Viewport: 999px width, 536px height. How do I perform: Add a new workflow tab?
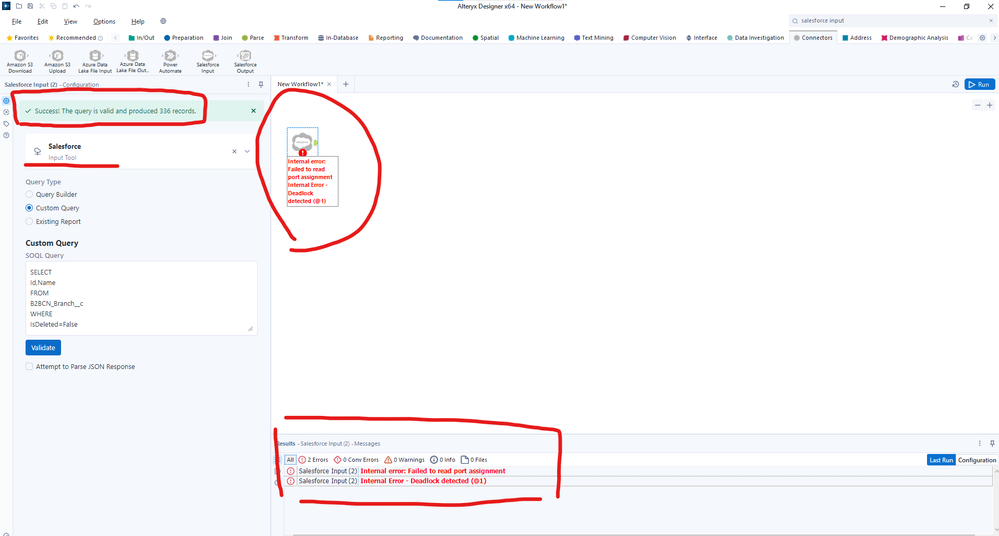pos(346,84)
